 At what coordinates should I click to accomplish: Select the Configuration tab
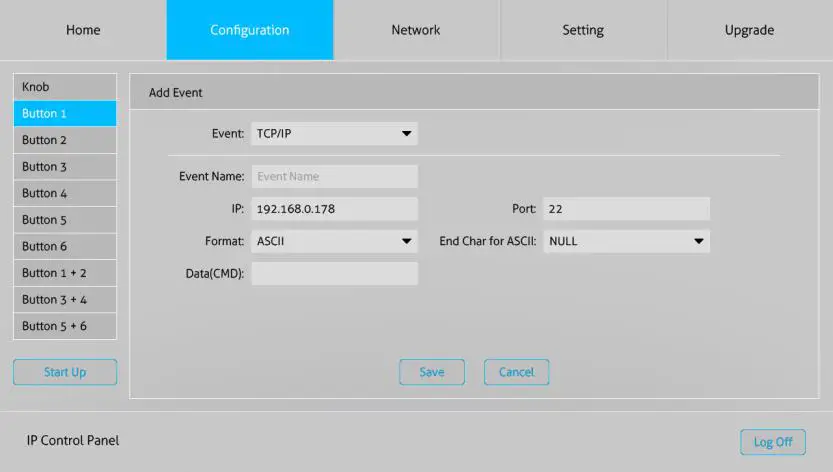[250, 30]
